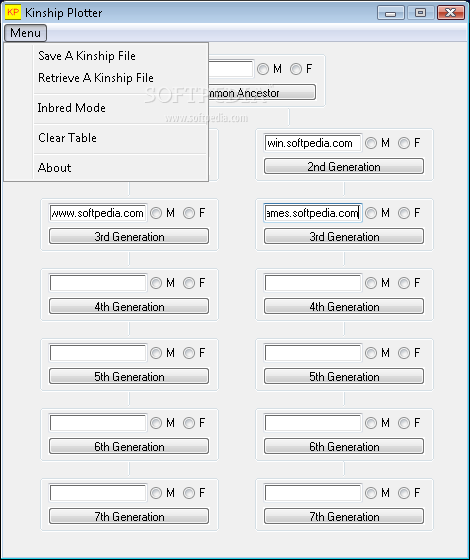Screen dimensions: 470x560
Task: Select F for left 3rd Generation
Action: point(189,213)
